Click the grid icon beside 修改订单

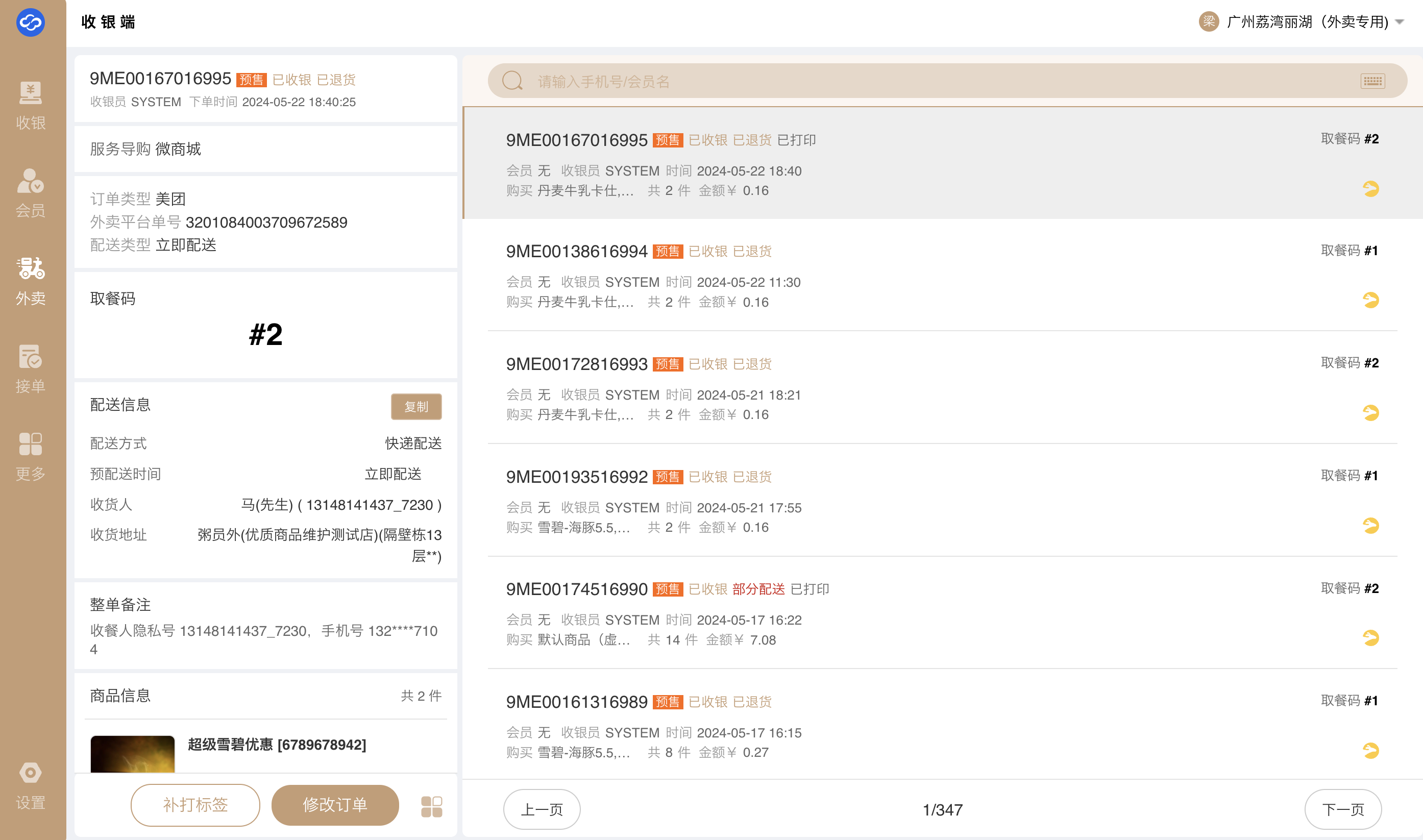tap(431, 806)
